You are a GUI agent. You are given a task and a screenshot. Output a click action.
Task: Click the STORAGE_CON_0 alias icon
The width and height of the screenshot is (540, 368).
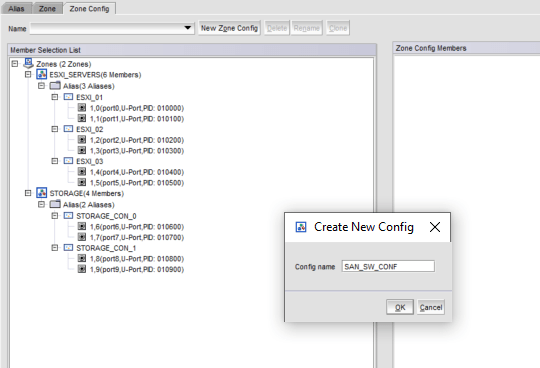(69, 216)
